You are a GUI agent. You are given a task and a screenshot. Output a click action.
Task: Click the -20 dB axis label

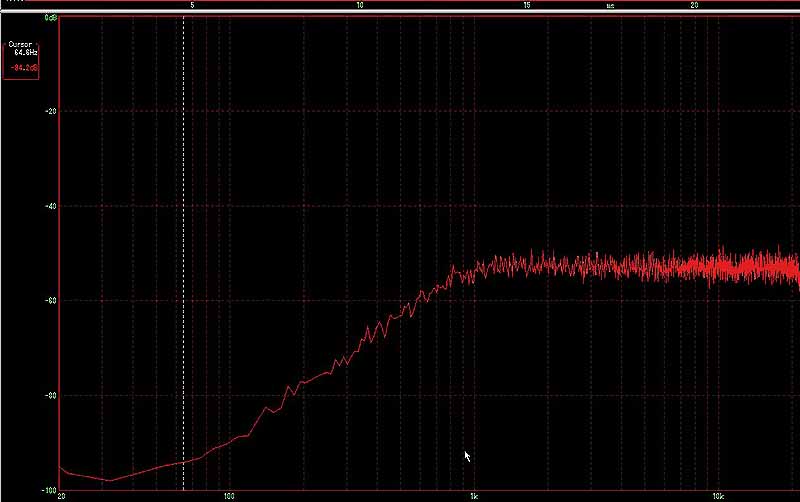49,111
